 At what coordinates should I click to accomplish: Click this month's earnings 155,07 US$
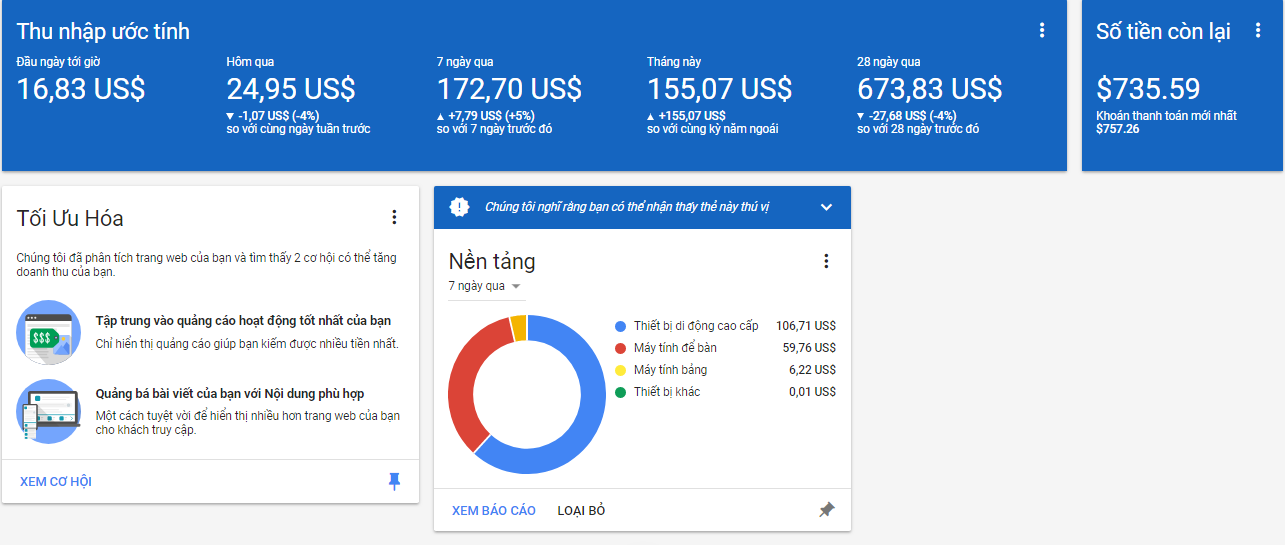[719, 89]
